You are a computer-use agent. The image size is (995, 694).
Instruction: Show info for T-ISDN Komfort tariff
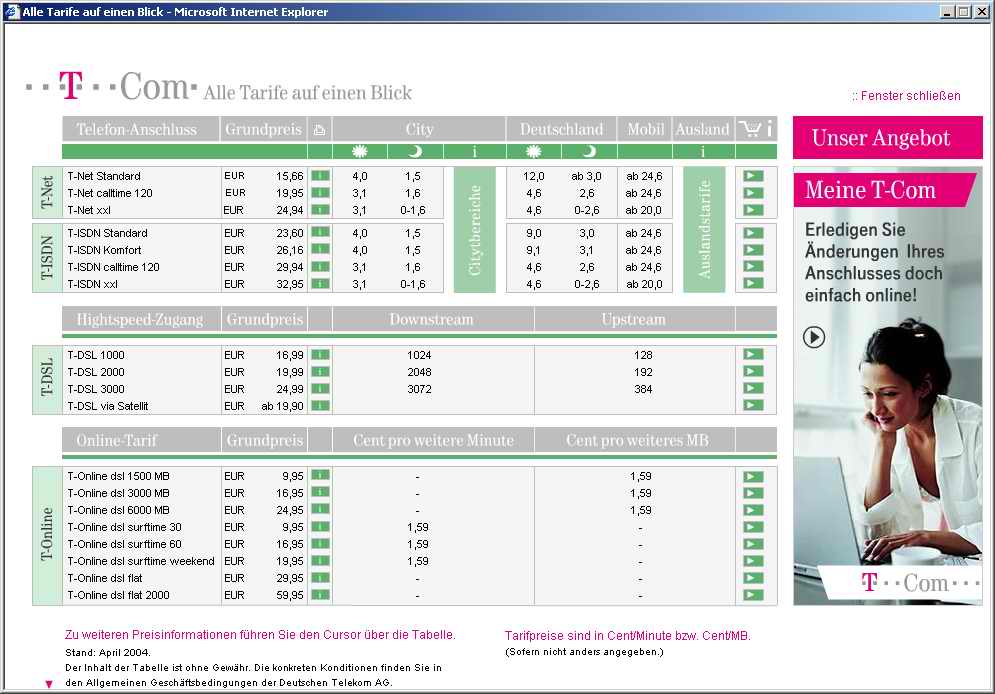pos(320,250)
